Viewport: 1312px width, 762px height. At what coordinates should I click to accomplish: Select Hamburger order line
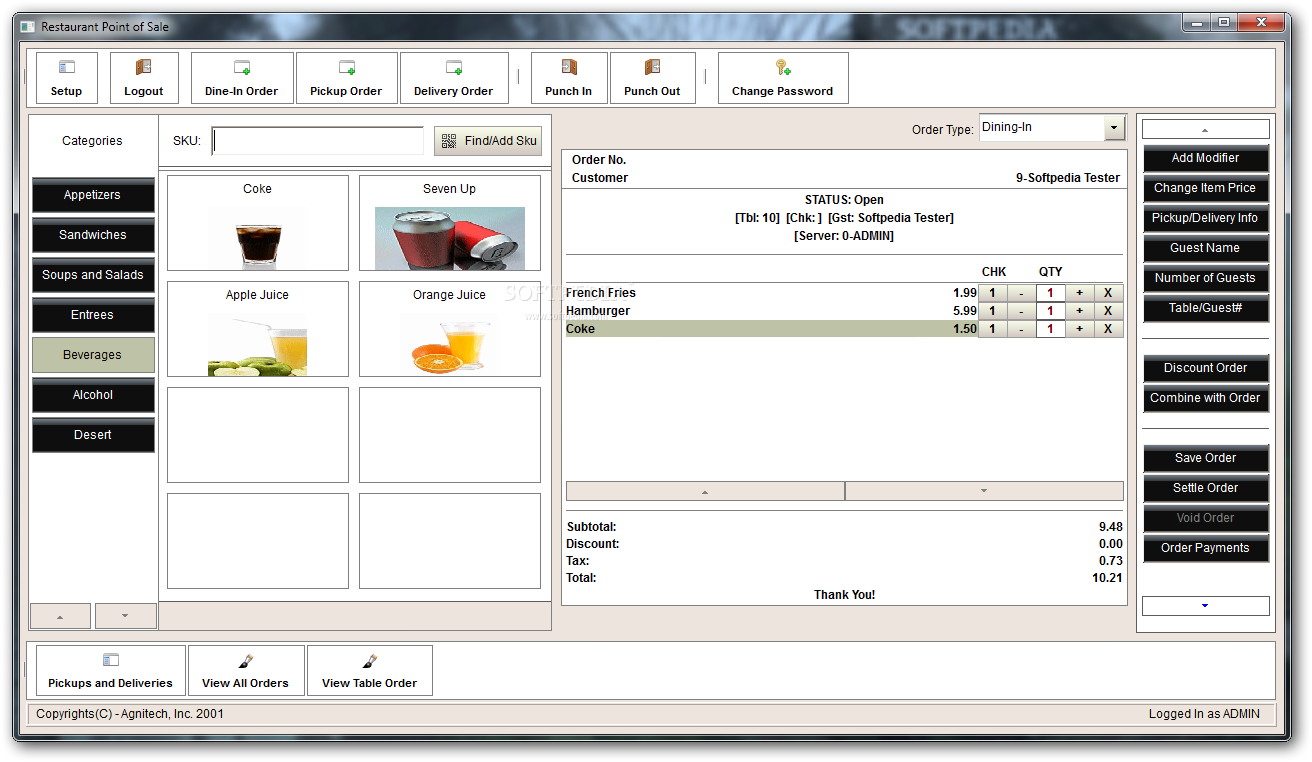click(771, 311)
